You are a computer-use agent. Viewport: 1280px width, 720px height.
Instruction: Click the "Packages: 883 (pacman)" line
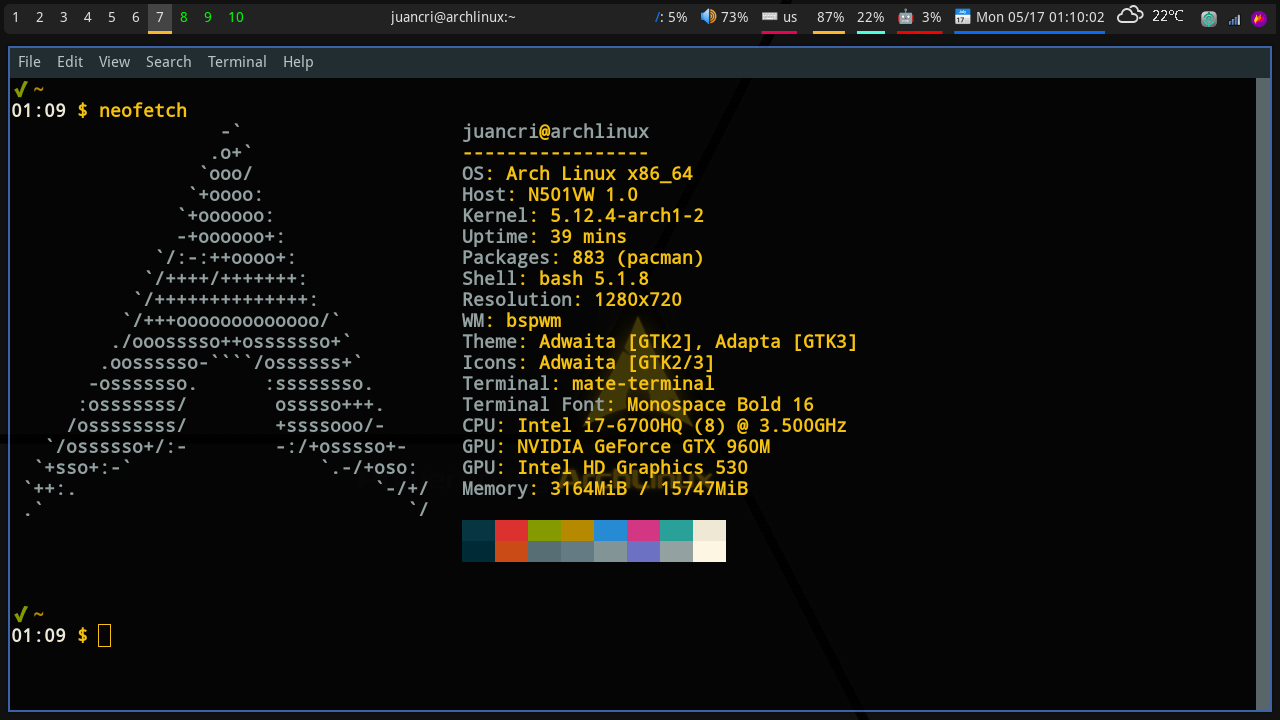tap(583, 257)
